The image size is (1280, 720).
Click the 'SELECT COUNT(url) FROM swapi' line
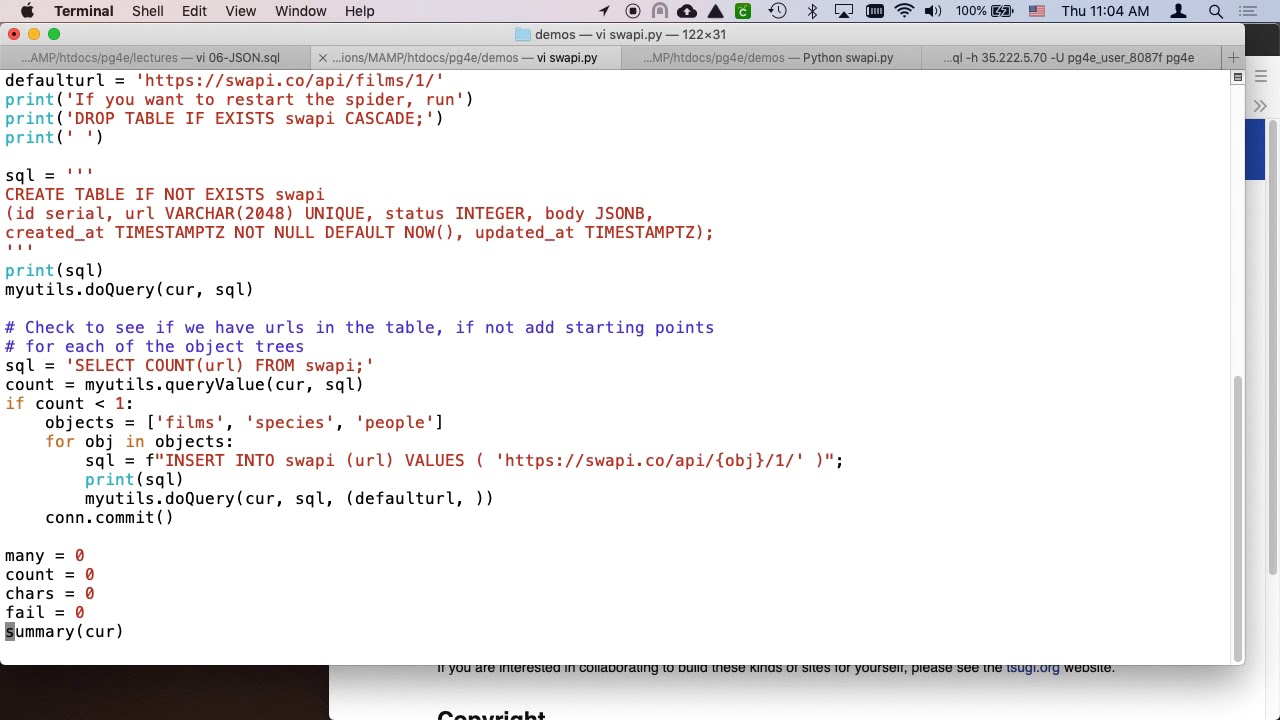click(189, 366)
